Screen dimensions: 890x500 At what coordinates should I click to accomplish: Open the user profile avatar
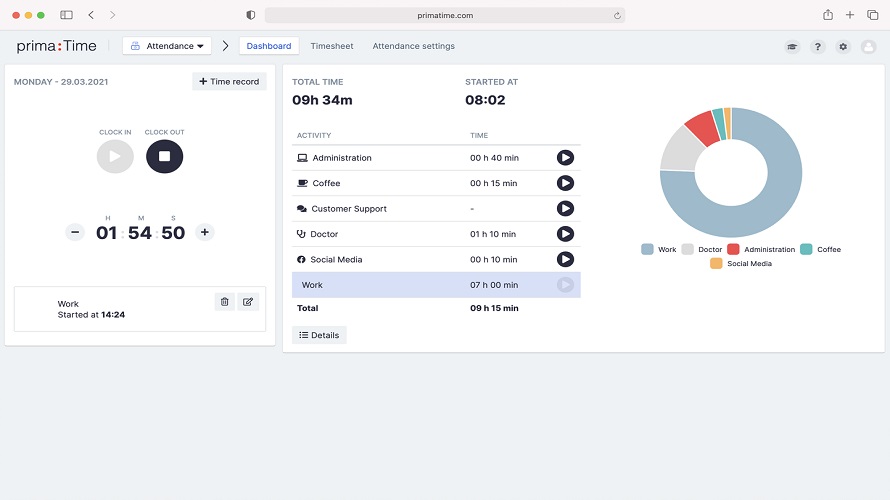pyautogui.click(x=868, y=47)
